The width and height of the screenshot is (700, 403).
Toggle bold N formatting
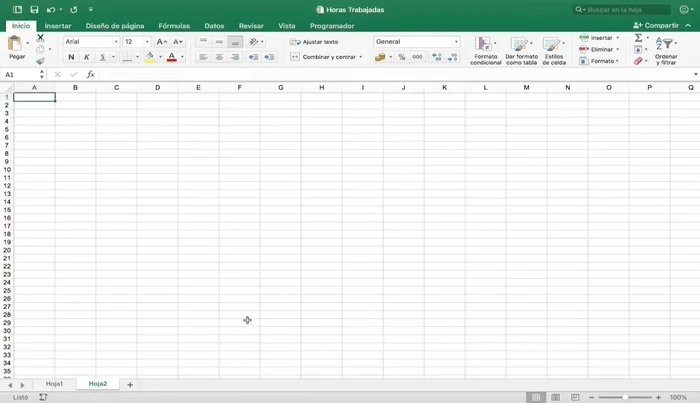(x=71, y=57)
